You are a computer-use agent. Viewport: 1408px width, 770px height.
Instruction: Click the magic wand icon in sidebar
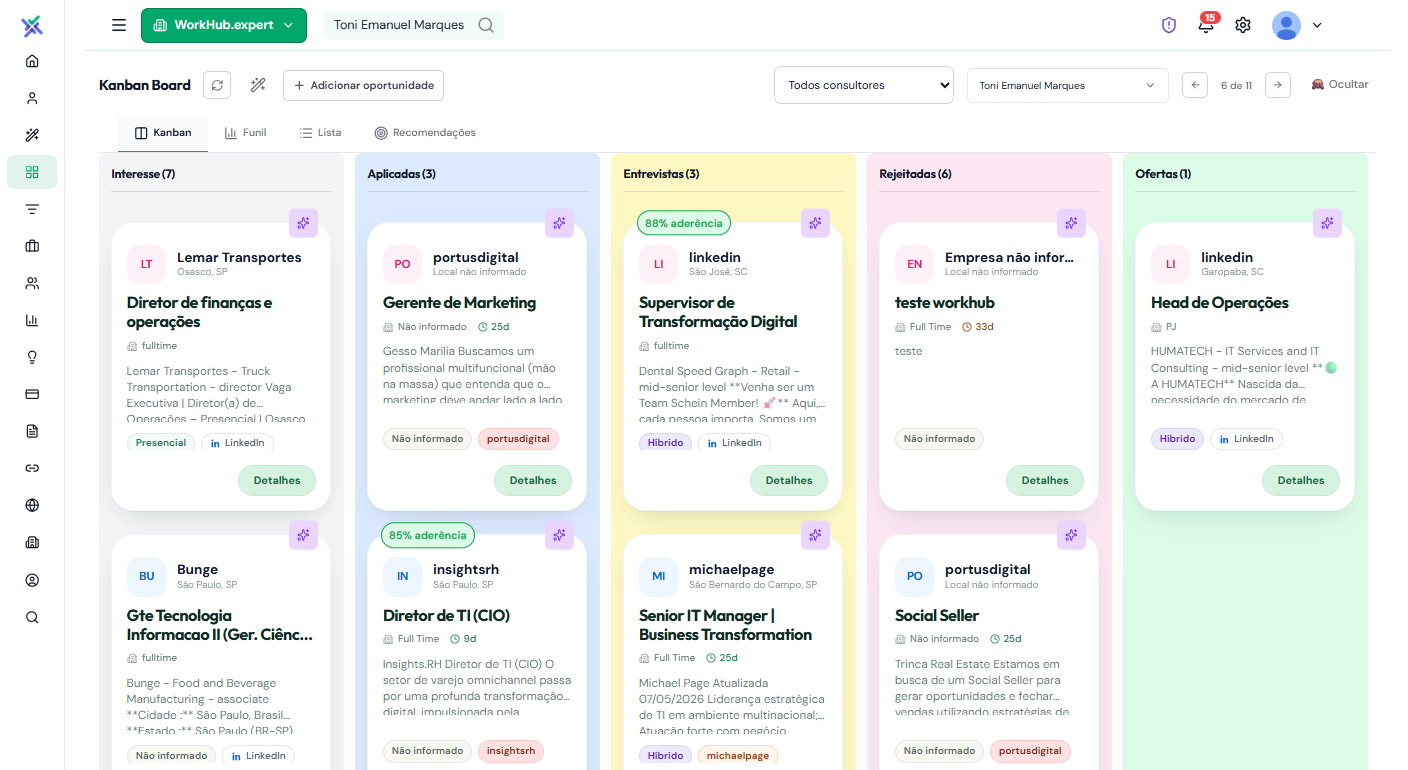32,135
